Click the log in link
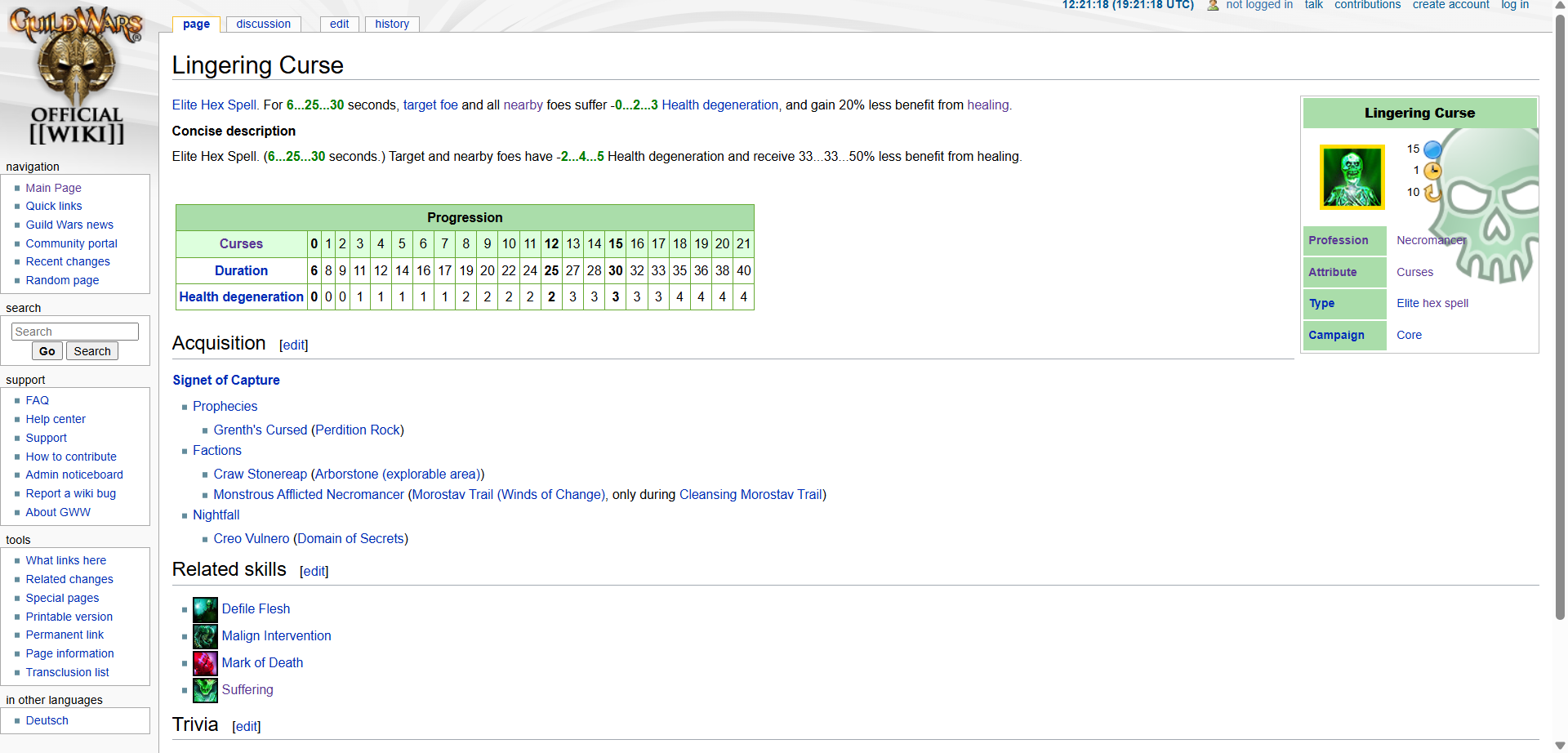1568x753 pixels. [x=1515, y=5]
